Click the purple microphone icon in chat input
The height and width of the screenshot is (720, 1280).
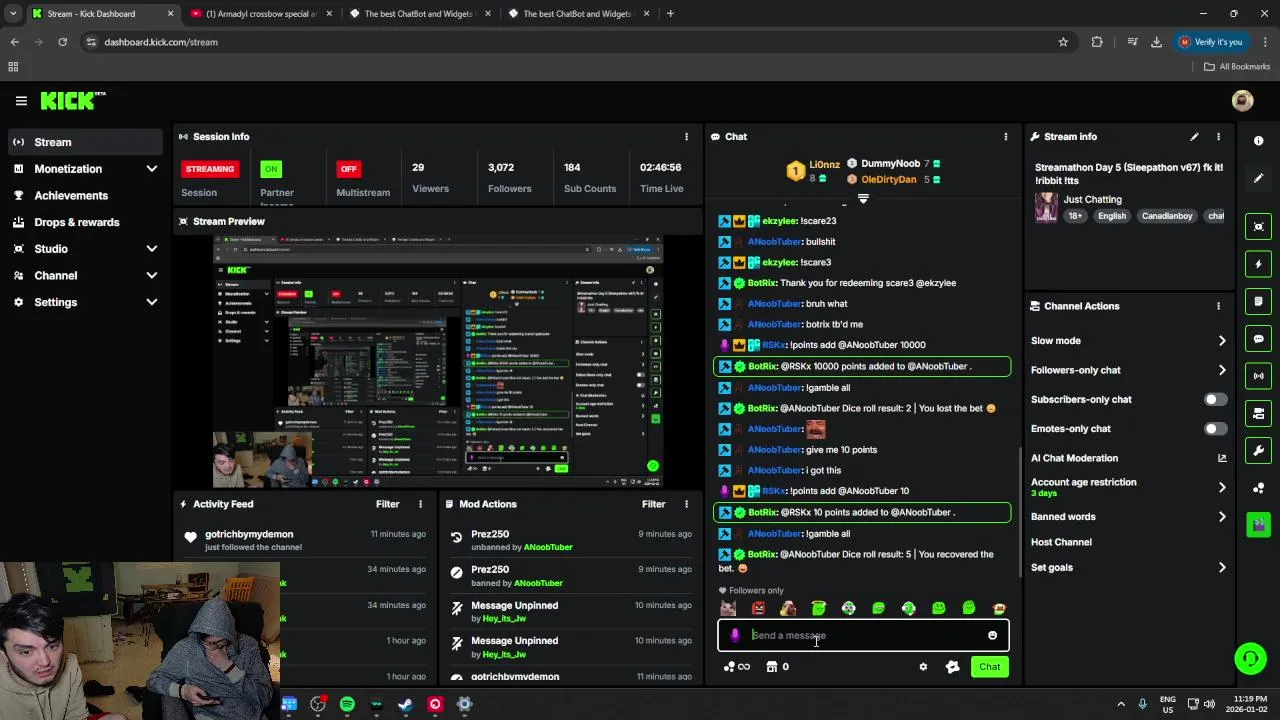point(735,636)
